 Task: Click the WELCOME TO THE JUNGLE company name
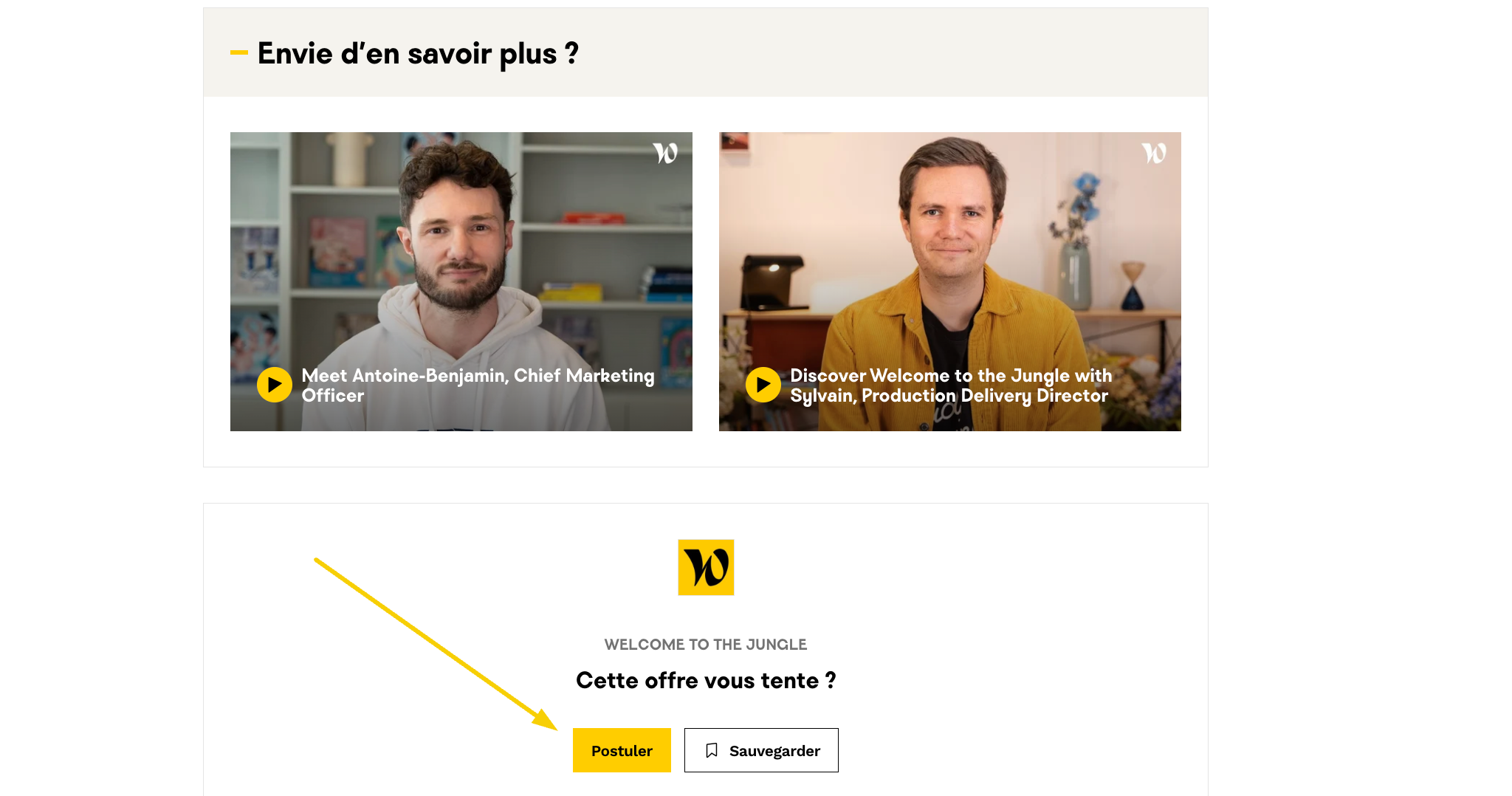click(705, 645)
